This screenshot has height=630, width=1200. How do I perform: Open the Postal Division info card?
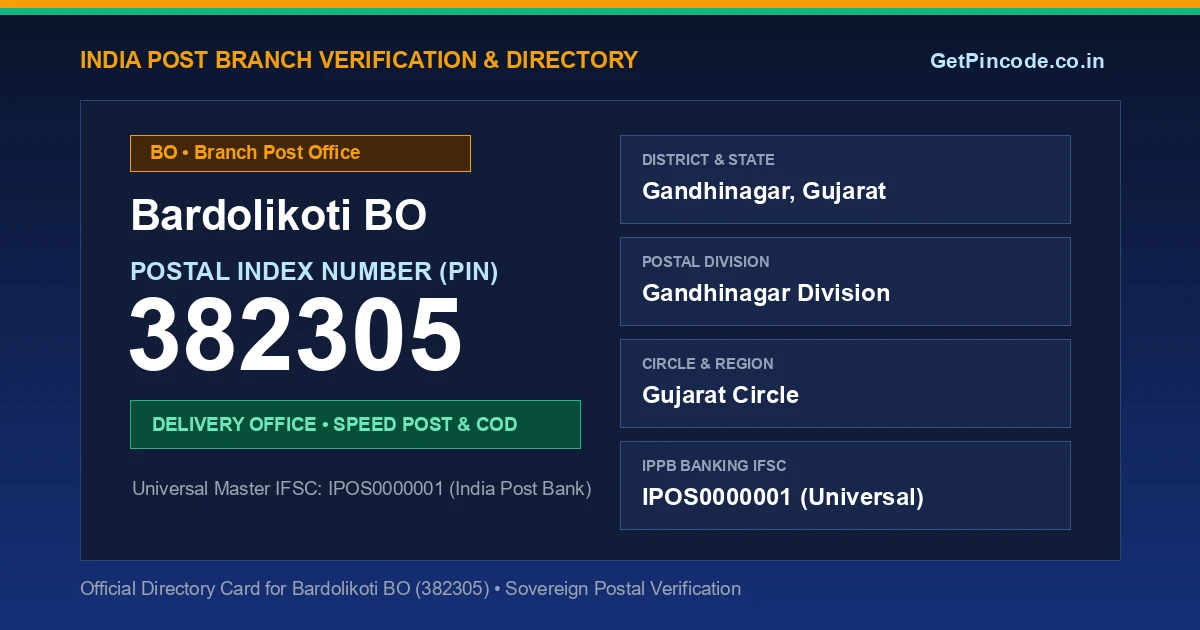(845, 281)
